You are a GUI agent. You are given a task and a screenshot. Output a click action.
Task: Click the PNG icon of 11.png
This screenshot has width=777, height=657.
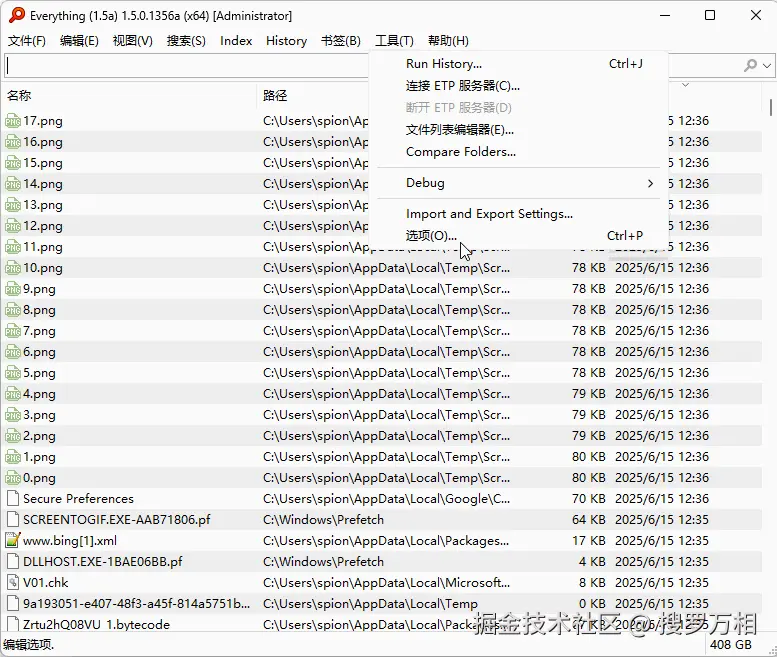click(x=13, y=247)
